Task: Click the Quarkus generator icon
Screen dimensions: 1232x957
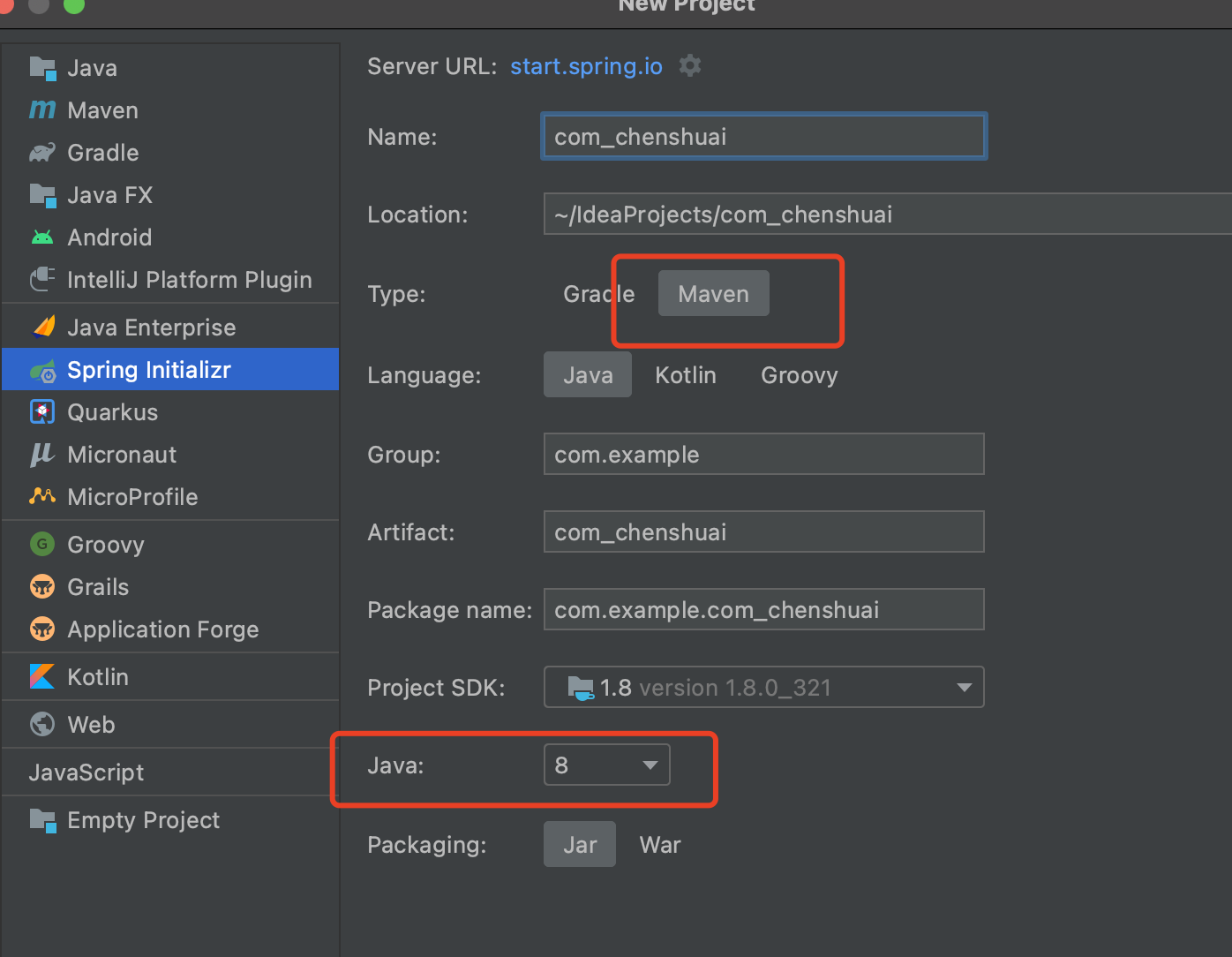Action: tap(41, 411)
